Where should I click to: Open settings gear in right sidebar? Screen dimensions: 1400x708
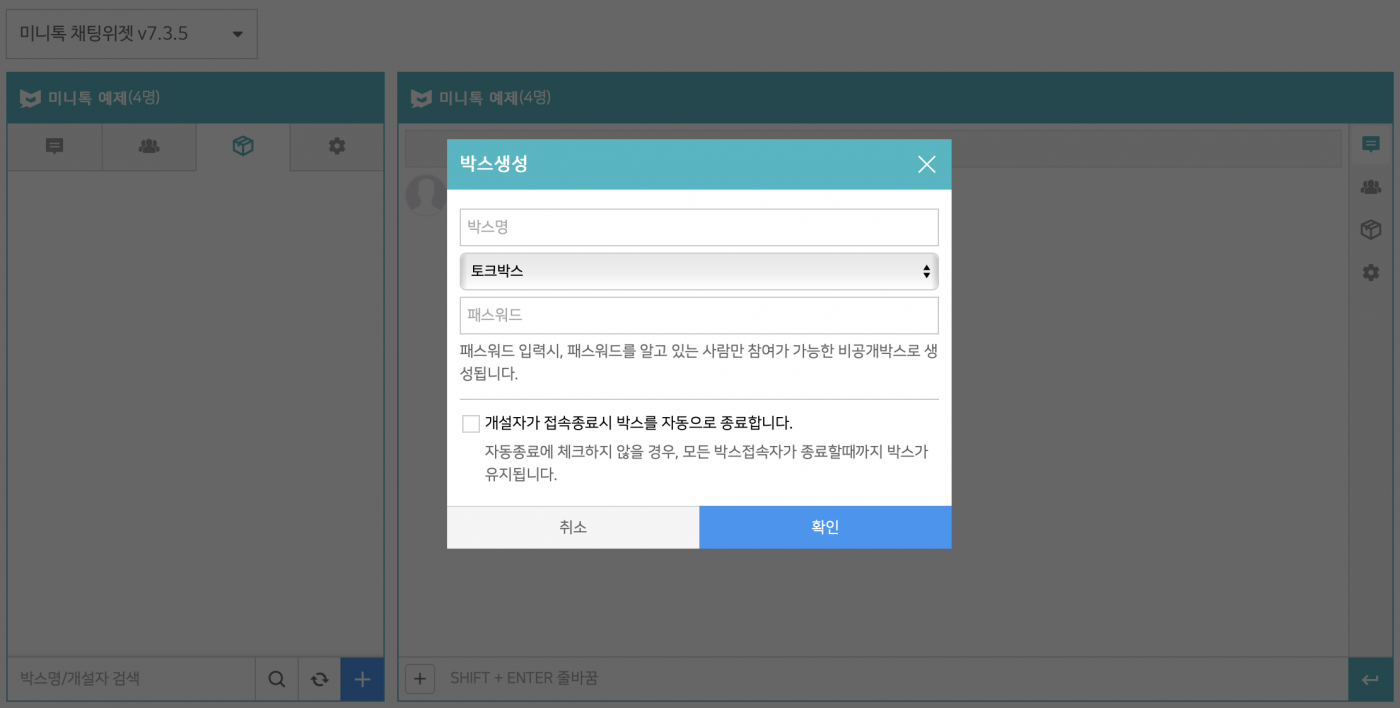coord(1371,272)
